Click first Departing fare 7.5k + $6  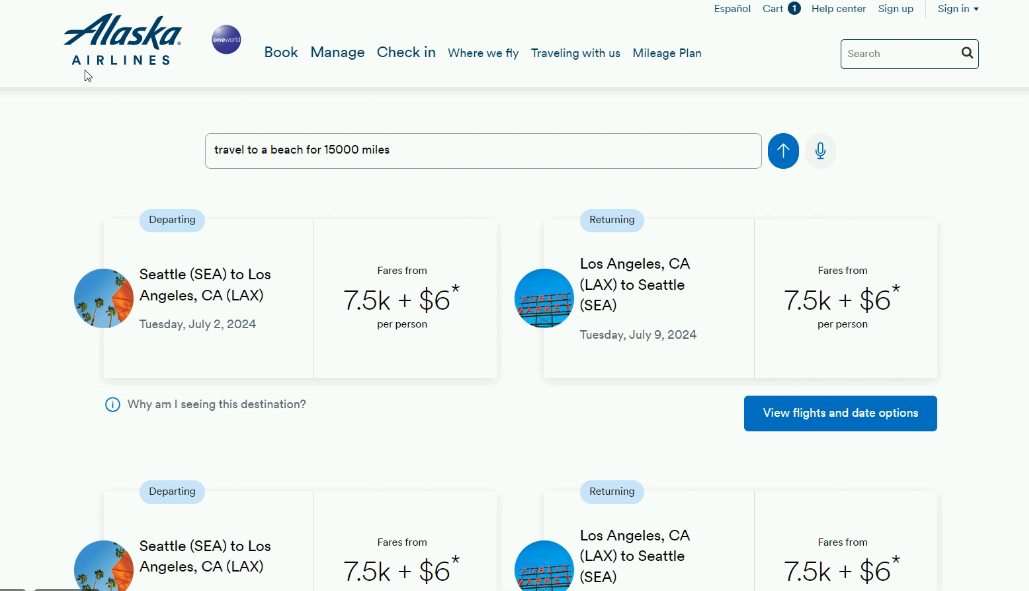pos(402,299)
